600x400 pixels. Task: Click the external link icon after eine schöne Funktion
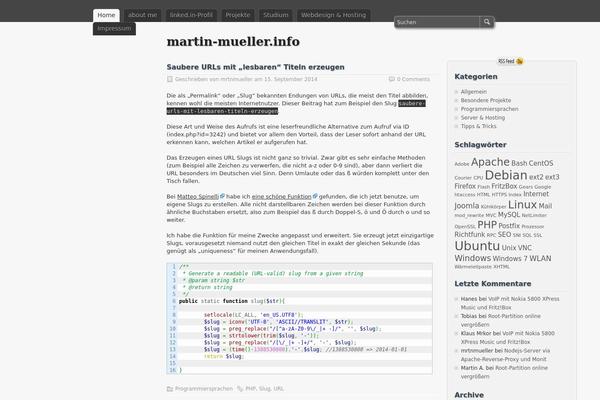[315, 196]
